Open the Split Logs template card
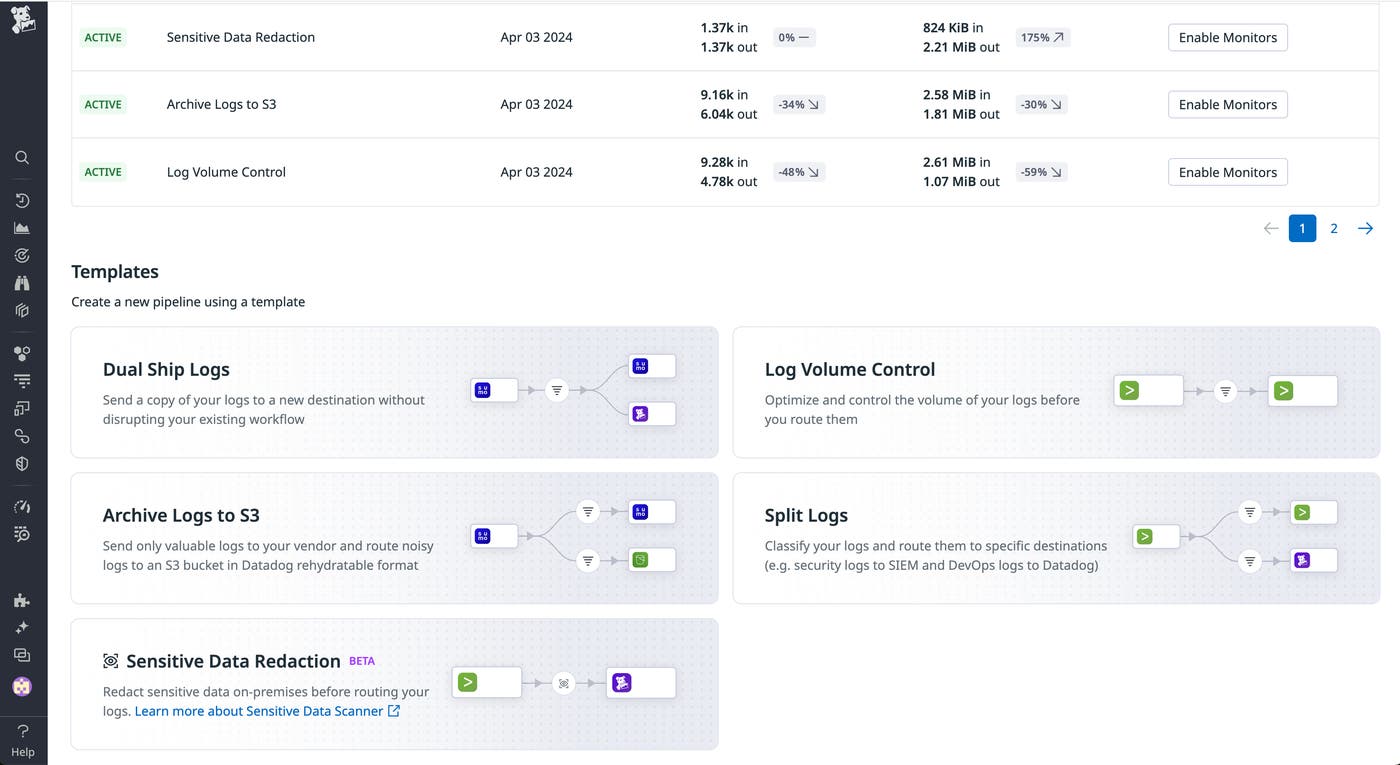Viewport: 1400px width, 765px height. click(x=1056, y=538)
